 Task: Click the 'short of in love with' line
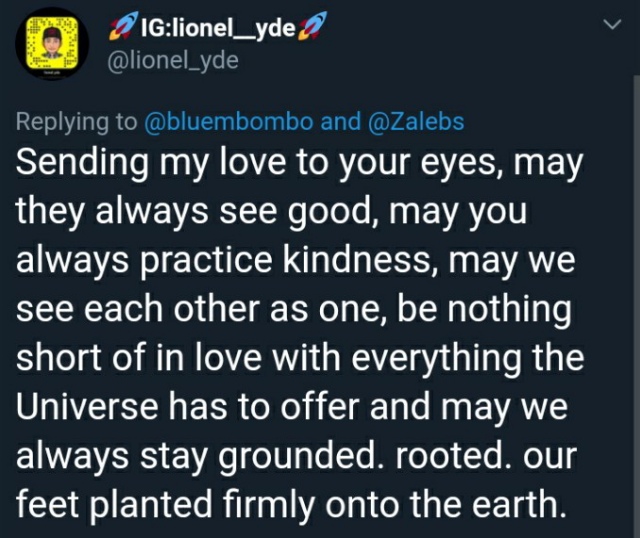(300, 358)
